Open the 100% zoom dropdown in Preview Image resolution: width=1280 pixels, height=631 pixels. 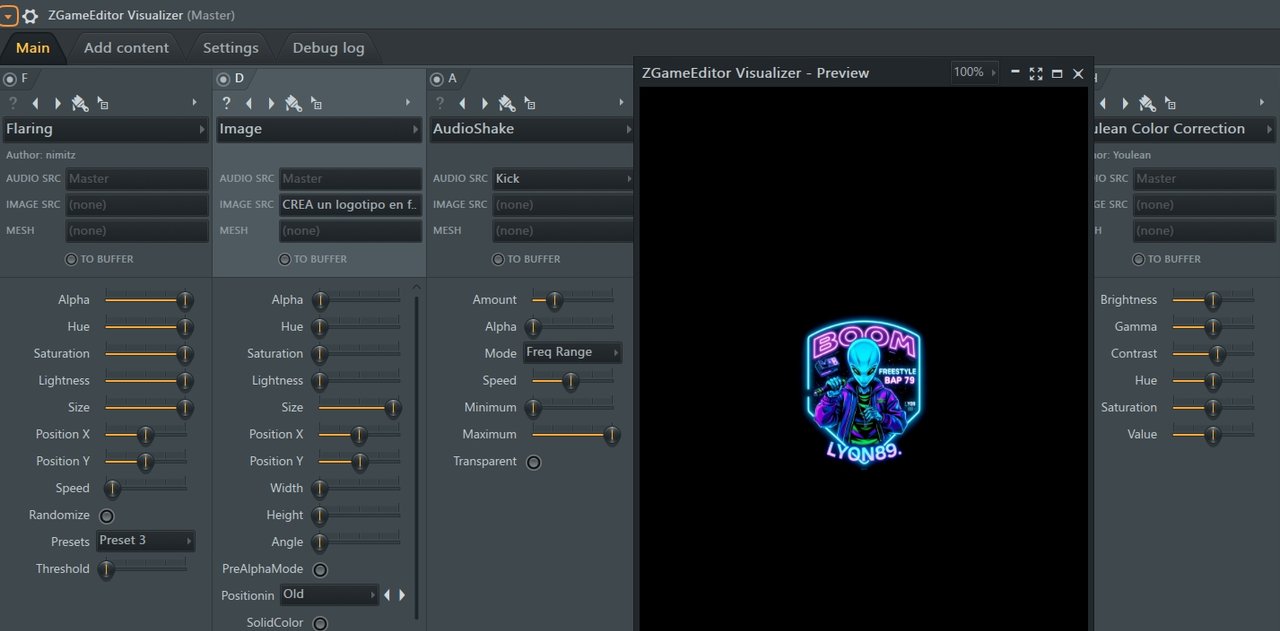(975, 72)
